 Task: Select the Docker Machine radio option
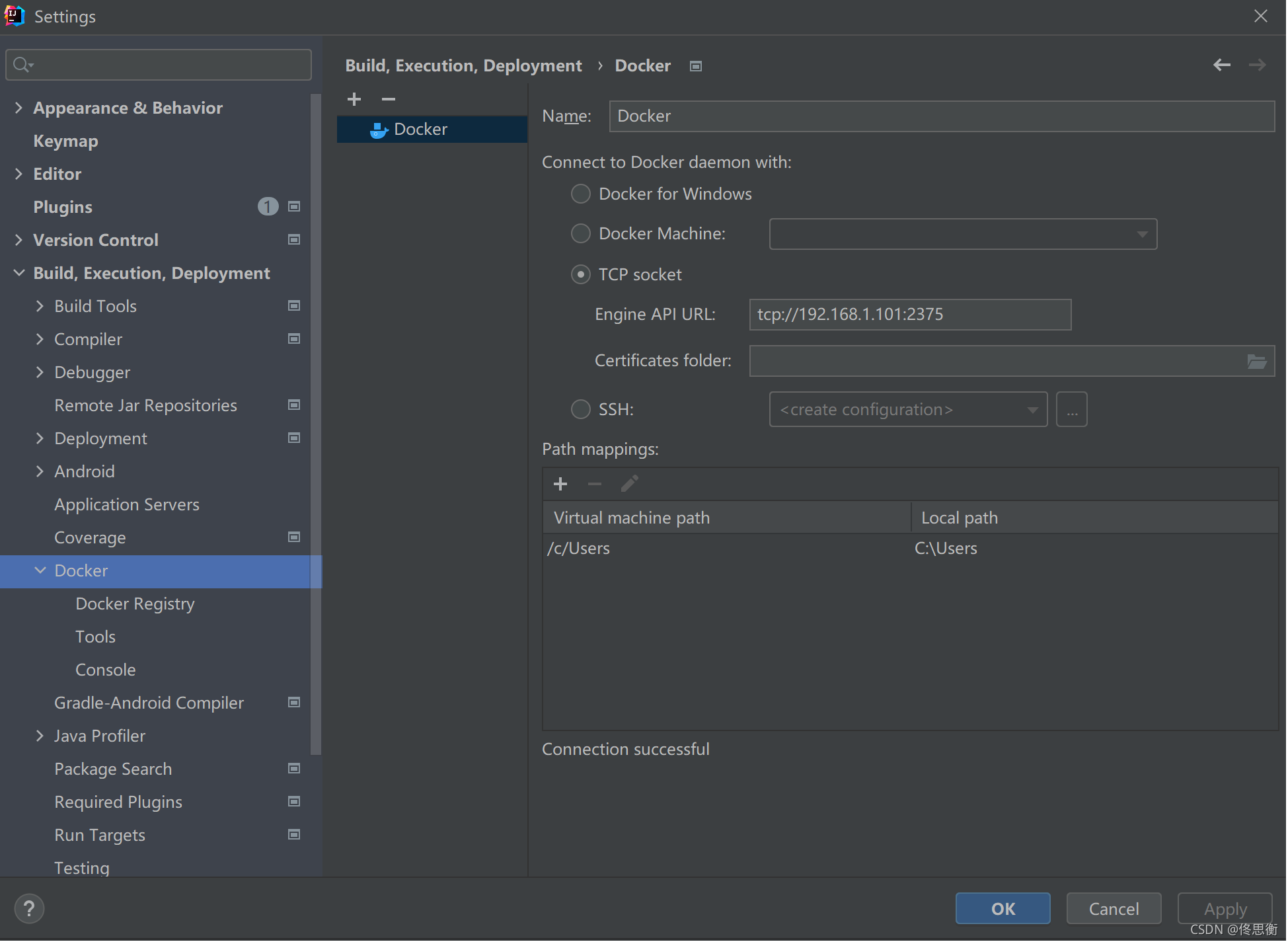pyautogui.click(x=581, y=234)
